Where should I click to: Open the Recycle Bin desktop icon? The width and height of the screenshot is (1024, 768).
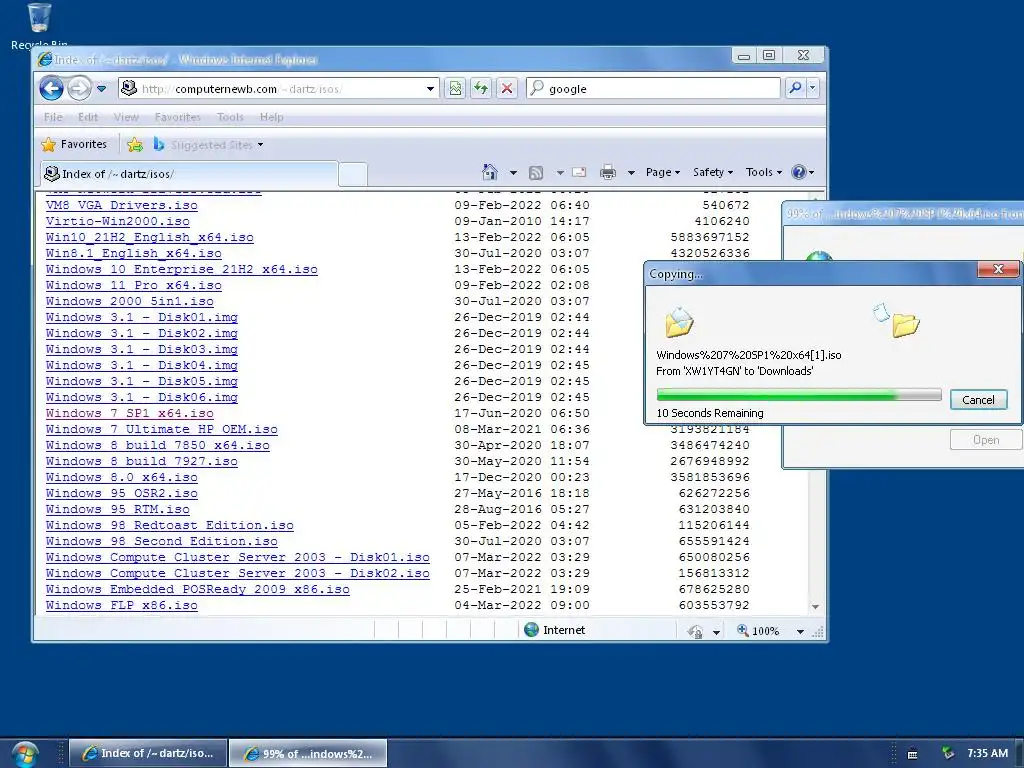(x=39, y=26)
